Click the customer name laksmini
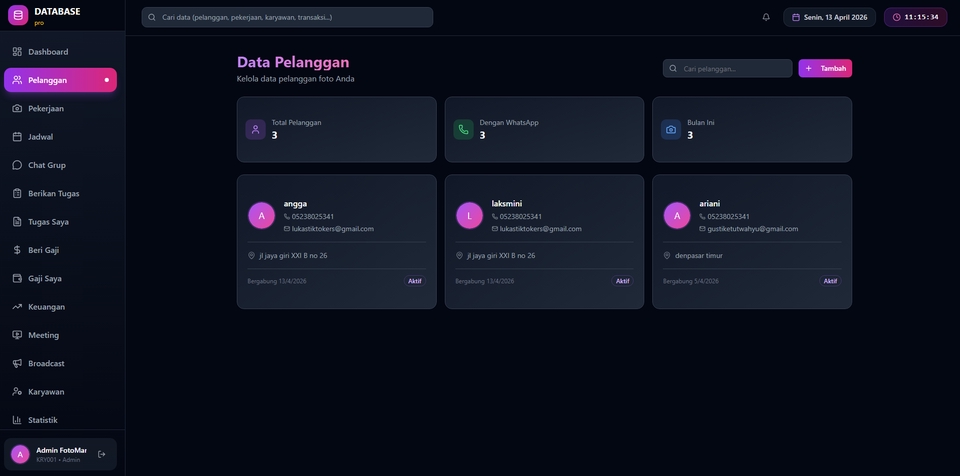This screenshot has height=476, width=960. [x=507, y=203]
